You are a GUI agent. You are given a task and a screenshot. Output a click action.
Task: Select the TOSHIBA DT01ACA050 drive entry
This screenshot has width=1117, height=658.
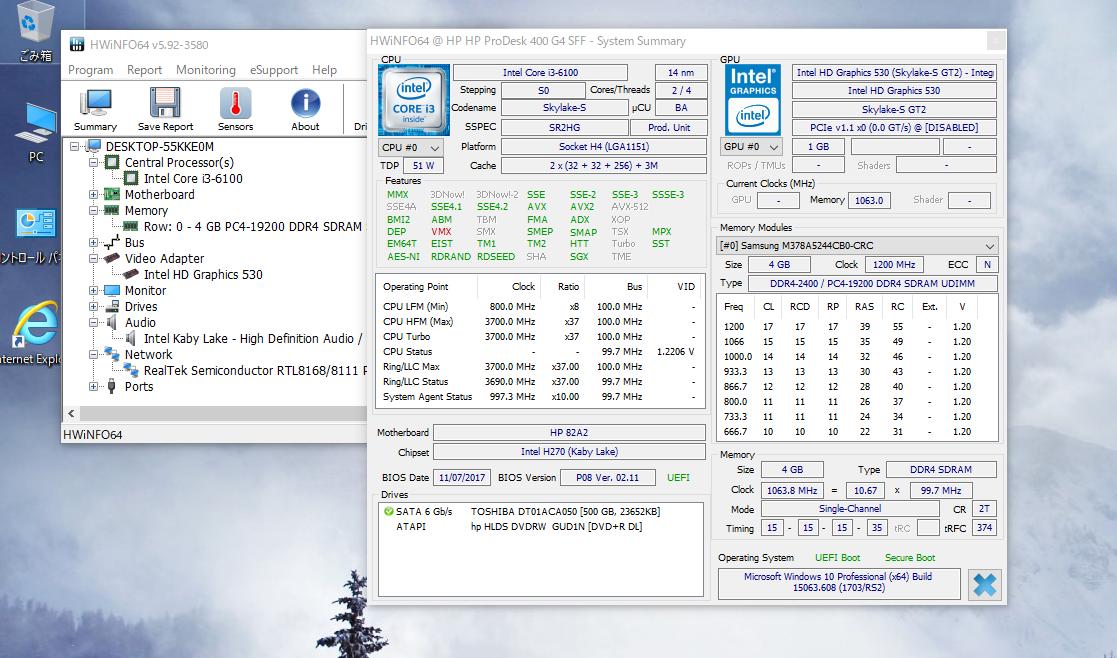565,512
